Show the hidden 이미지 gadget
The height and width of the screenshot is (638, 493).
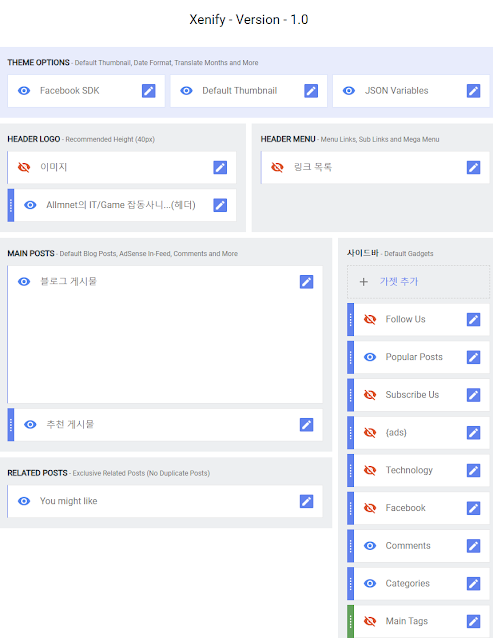[x=24, y=167]
